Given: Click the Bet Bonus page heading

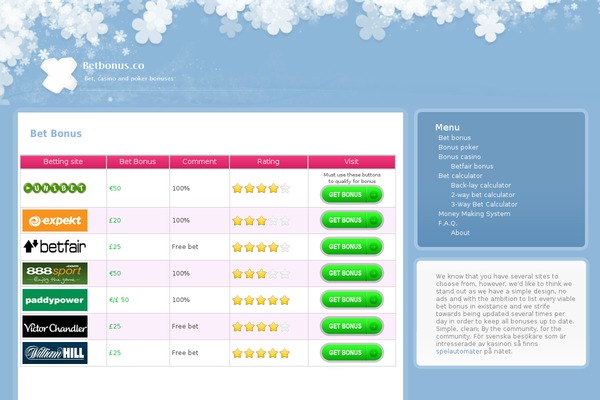Looking at the screenshot, I should pyautogui.click(x=56, y=134).
